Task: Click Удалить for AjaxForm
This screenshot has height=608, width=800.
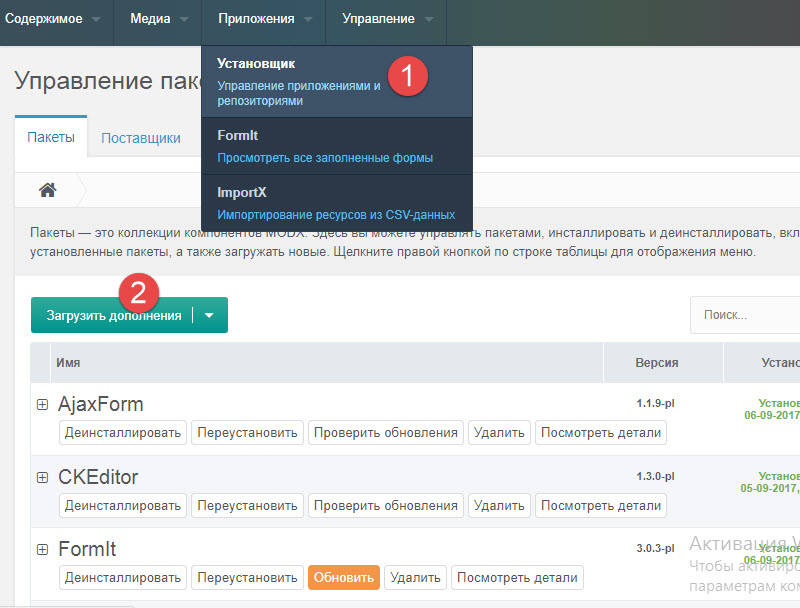Action: point(499,433)
